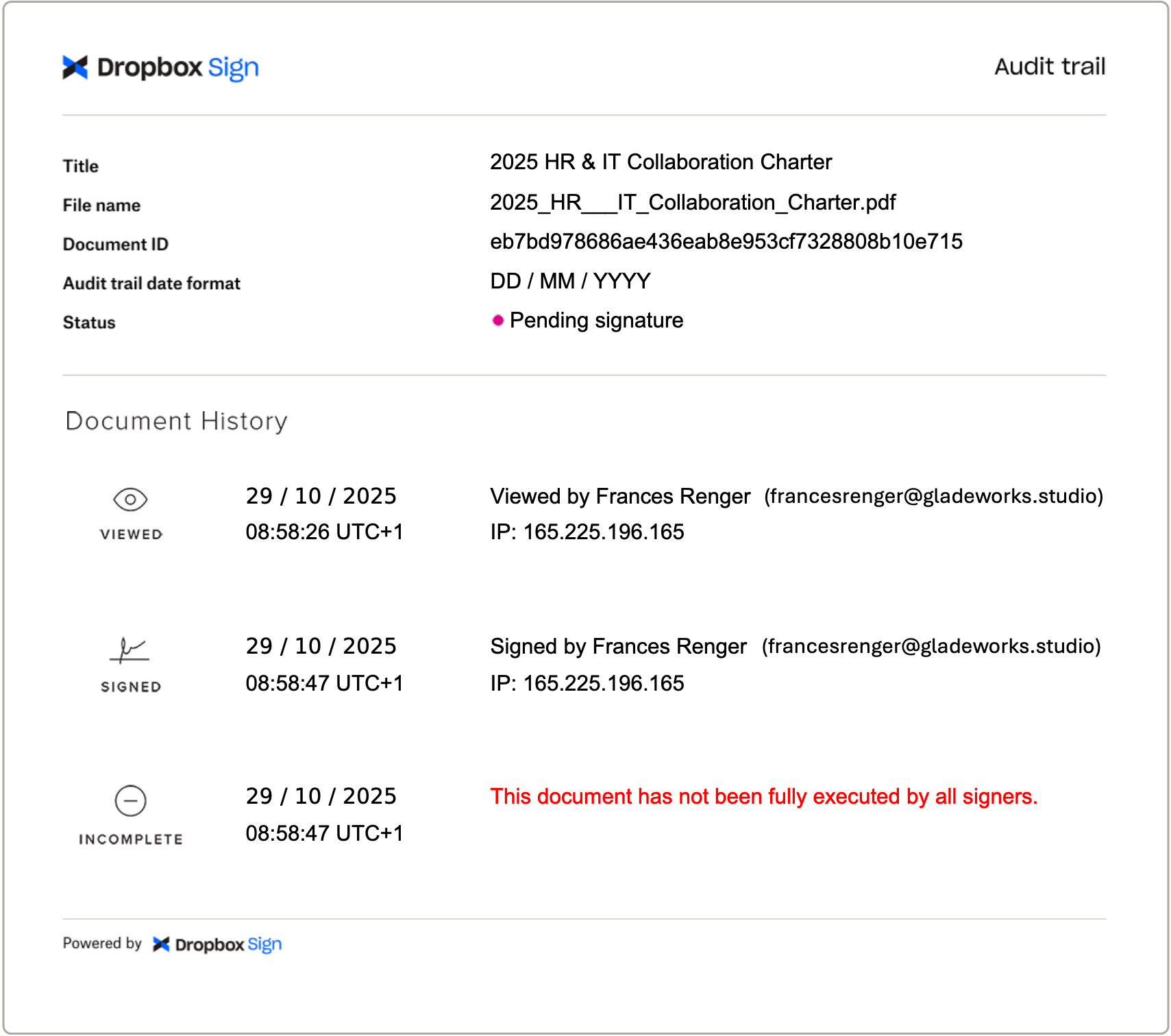Screen dimensions: 1171x1036
Task: Click the minus symbol inside the INCOMPLETE badge
Action: click(x=132, y=801)
